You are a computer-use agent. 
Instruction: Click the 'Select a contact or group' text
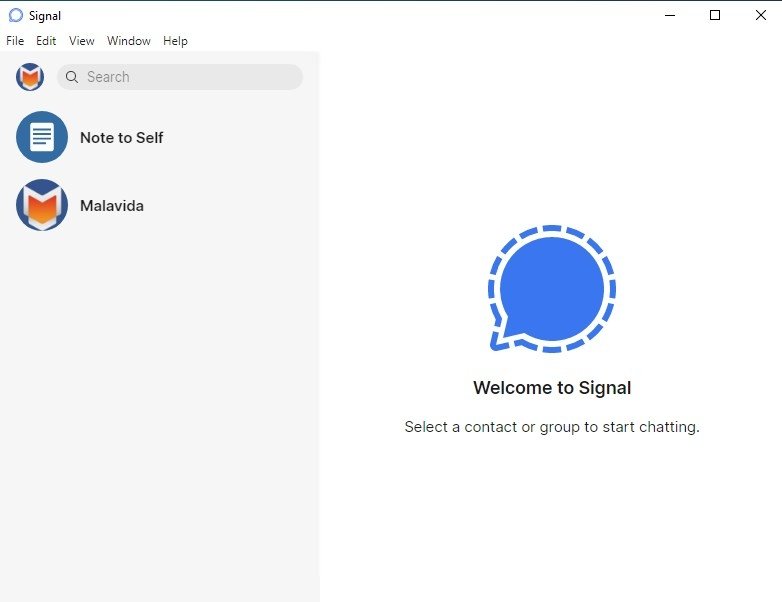pyautogui.click(x=552, y=427)
